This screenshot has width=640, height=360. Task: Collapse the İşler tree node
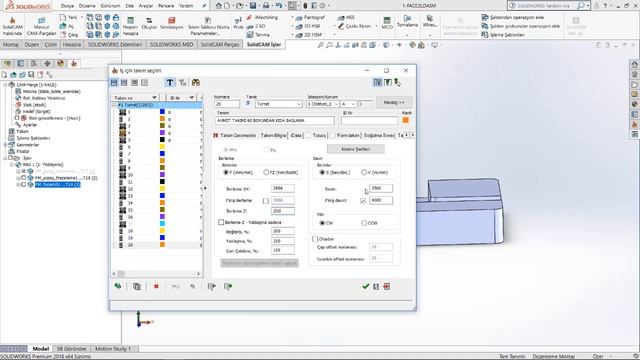pos(5,158)
